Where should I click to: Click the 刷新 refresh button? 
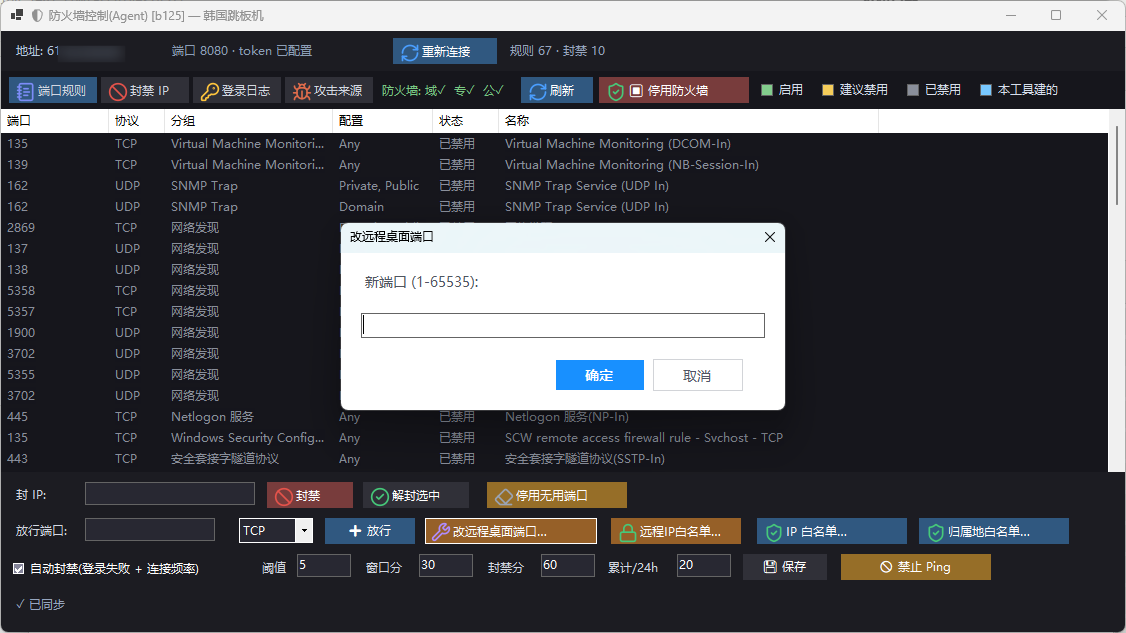[557, 91]
